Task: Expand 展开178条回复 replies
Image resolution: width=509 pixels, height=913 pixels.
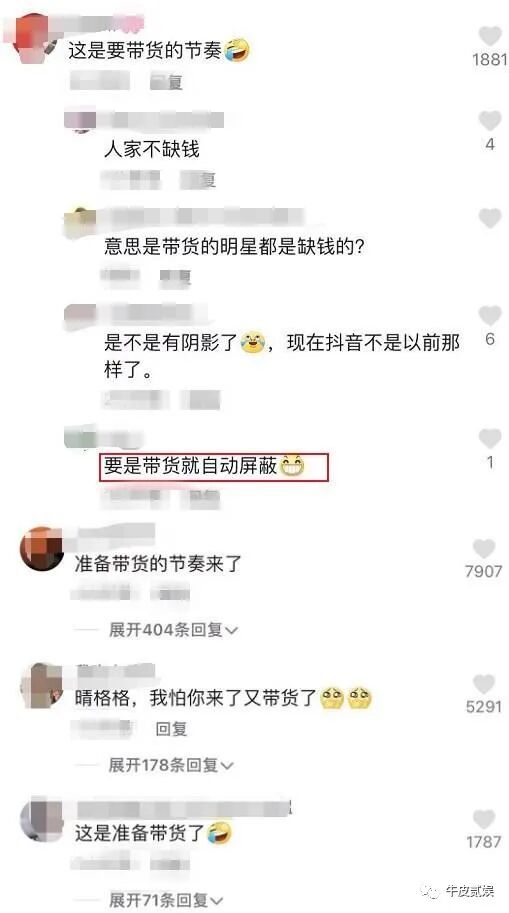Action: coord(171,765)
